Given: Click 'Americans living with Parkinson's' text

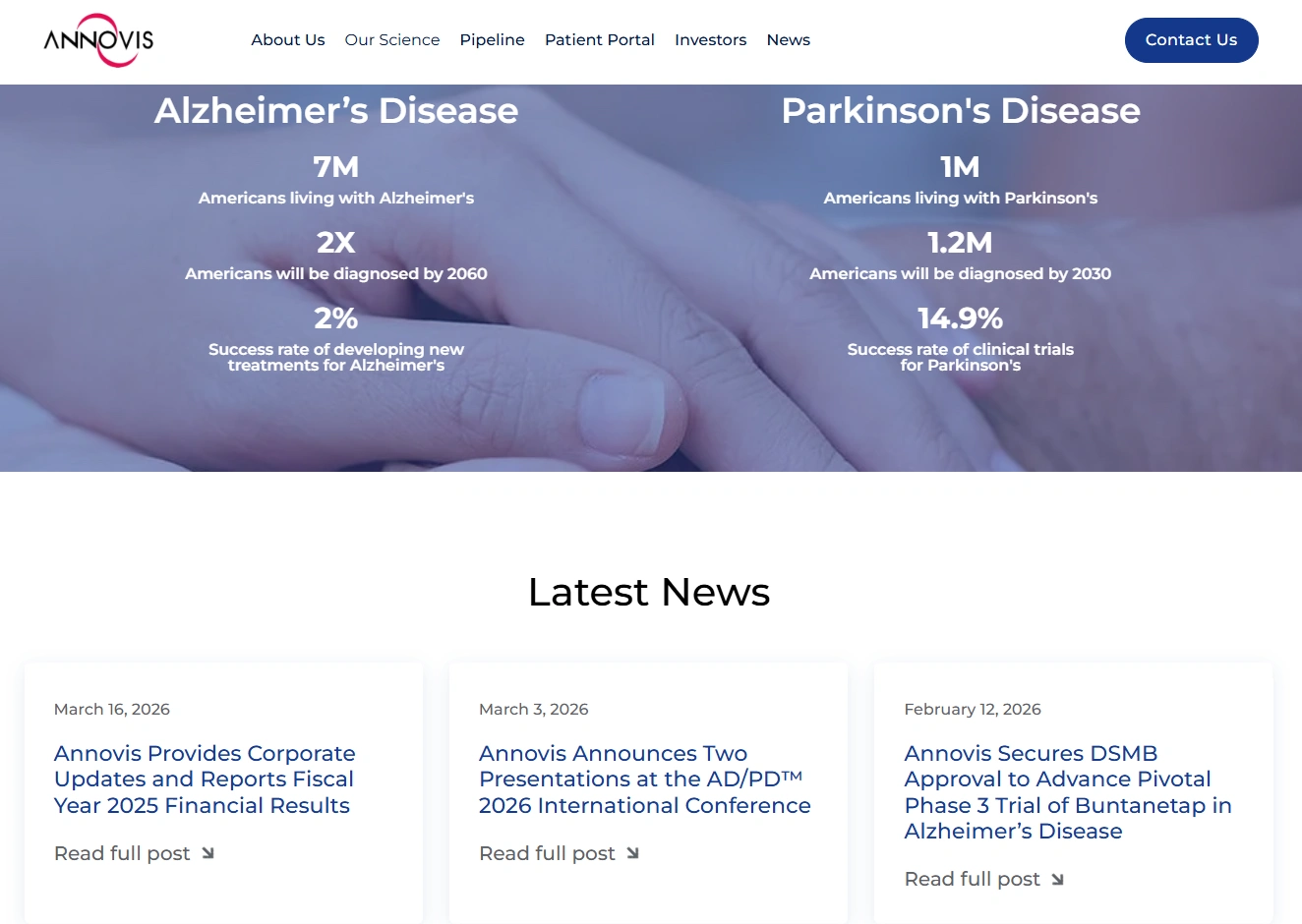Looking at the screenshot, I should [961, 198].
